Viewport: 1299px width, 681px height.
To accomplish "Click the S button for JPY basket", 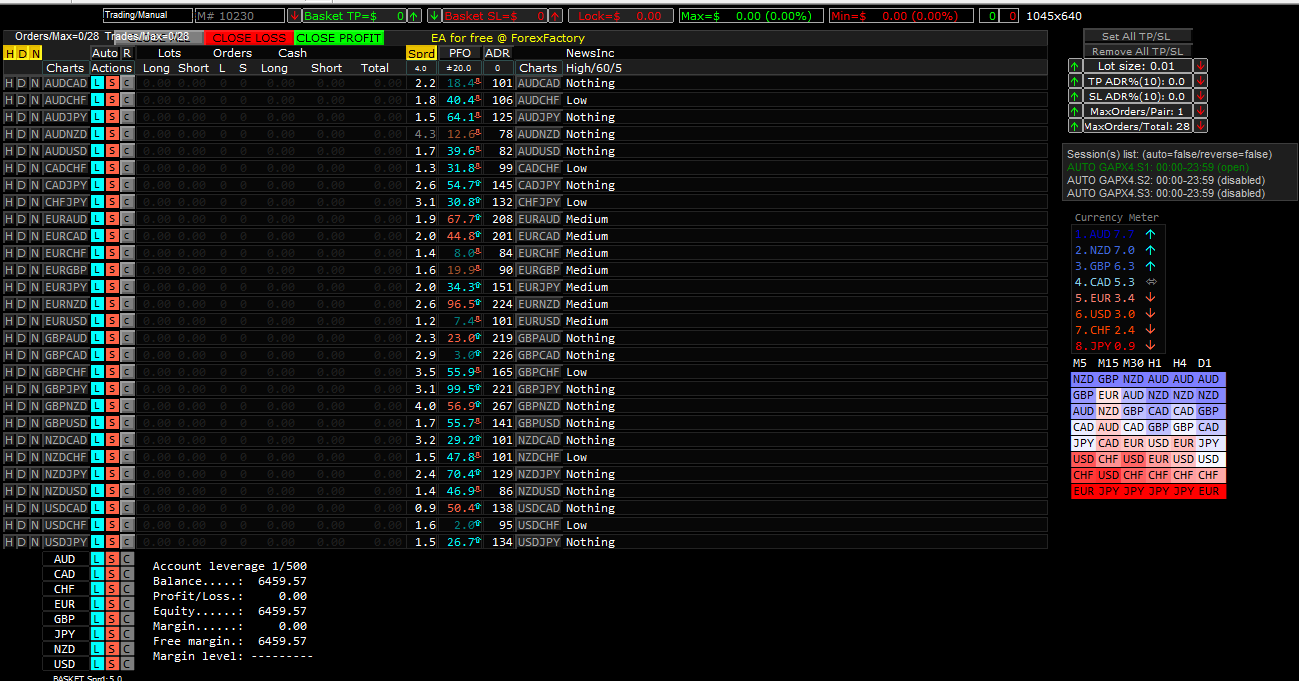I will [112, 634].
